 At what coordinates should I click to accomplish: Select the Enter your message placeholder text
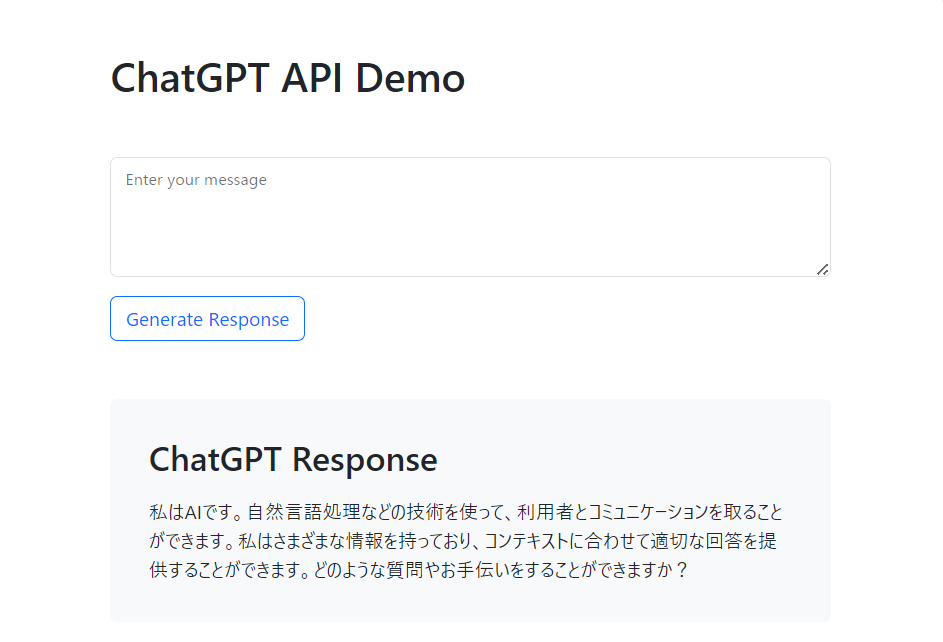point(196,180)
